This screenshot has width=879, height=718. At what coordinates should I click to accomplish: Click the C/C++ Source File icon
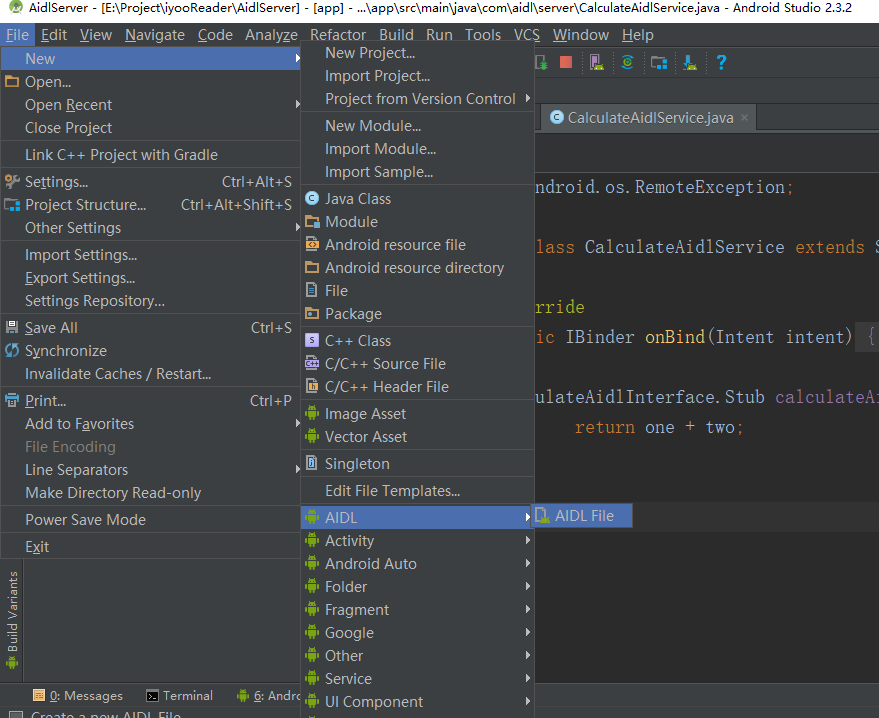coord(312,363)
